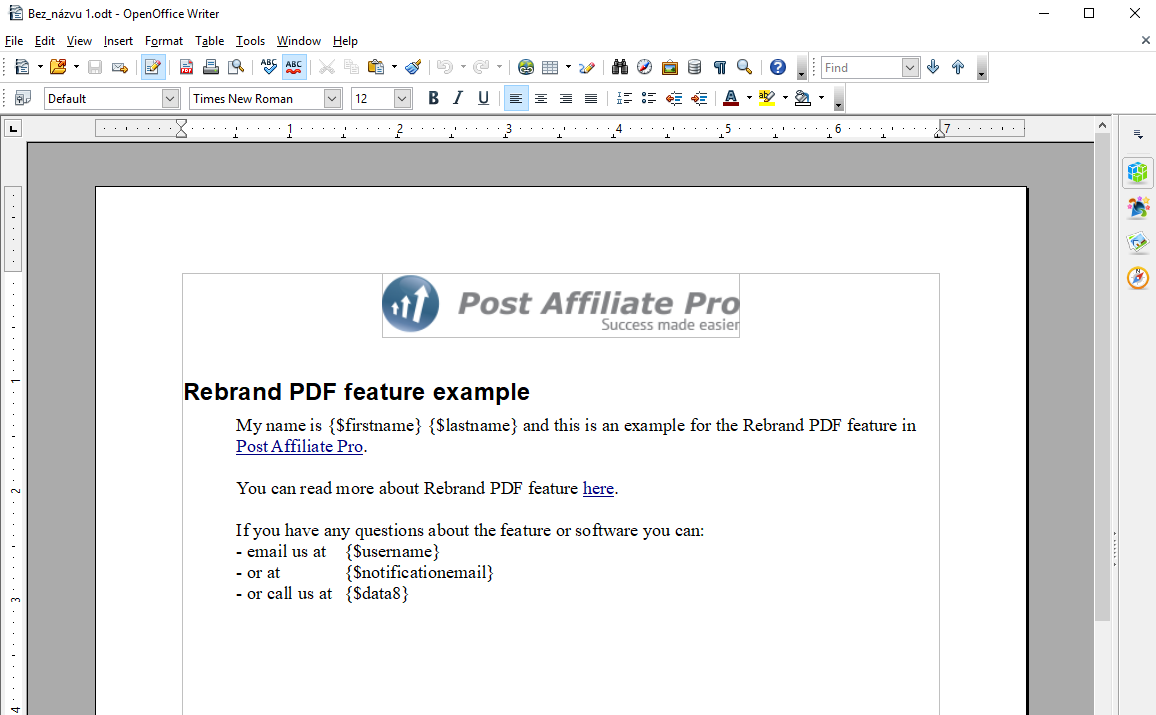The image size is (1156, 715).
Task: Open the Gallery icon in the sidebar
Action: coord(1137,242)
